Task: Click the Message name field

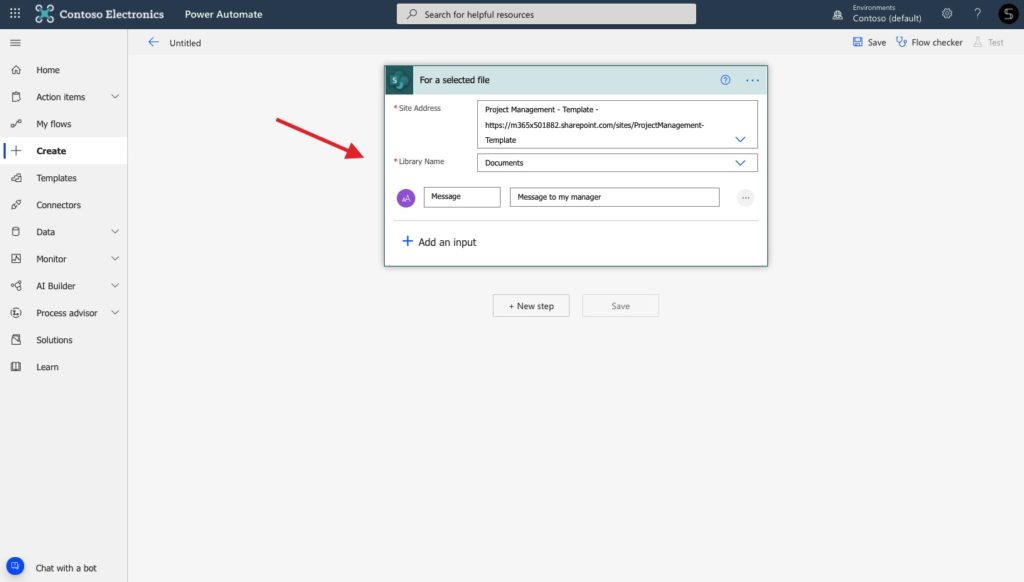Action: (462, 197)
